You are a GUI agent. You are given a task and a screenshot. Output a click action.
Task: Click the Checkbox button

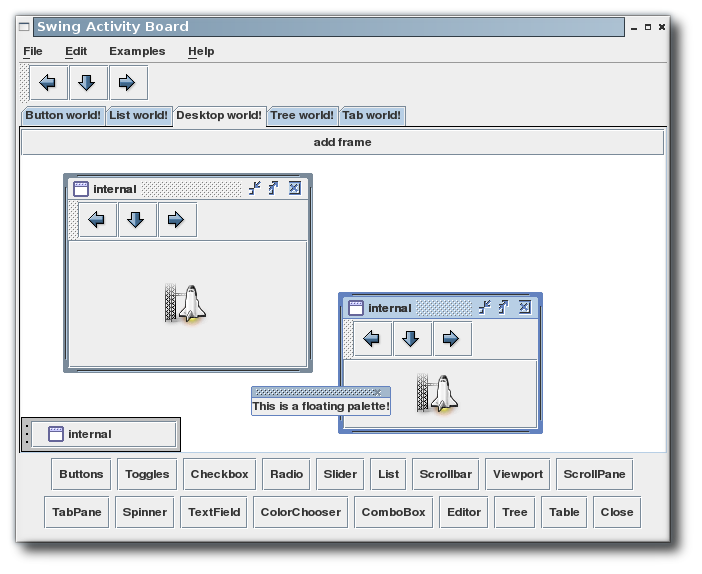pos(219,474)
